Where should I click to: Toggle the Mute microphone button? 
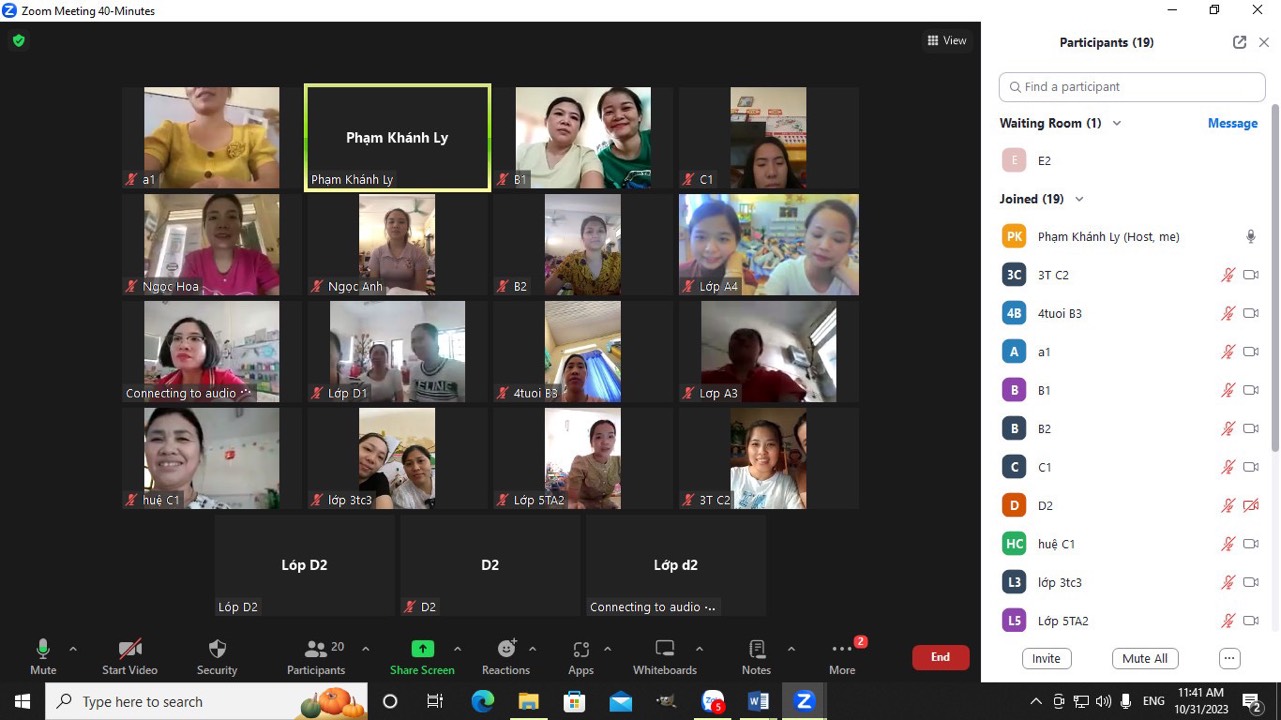click(x=43, y=649)
